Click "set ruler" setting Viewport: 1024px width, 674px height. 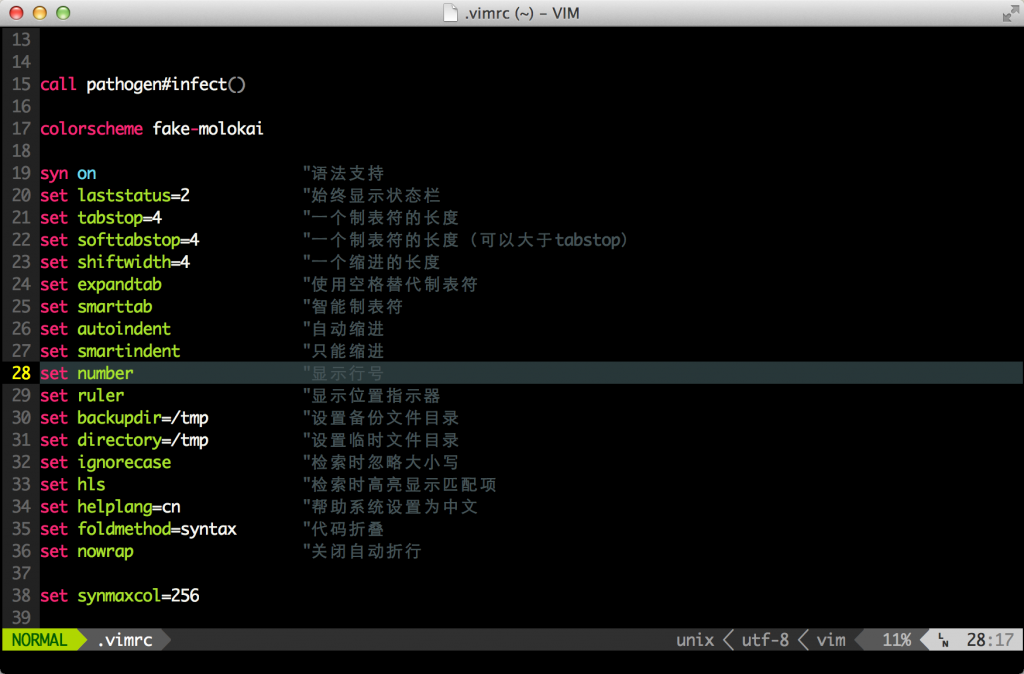(82, 395)
